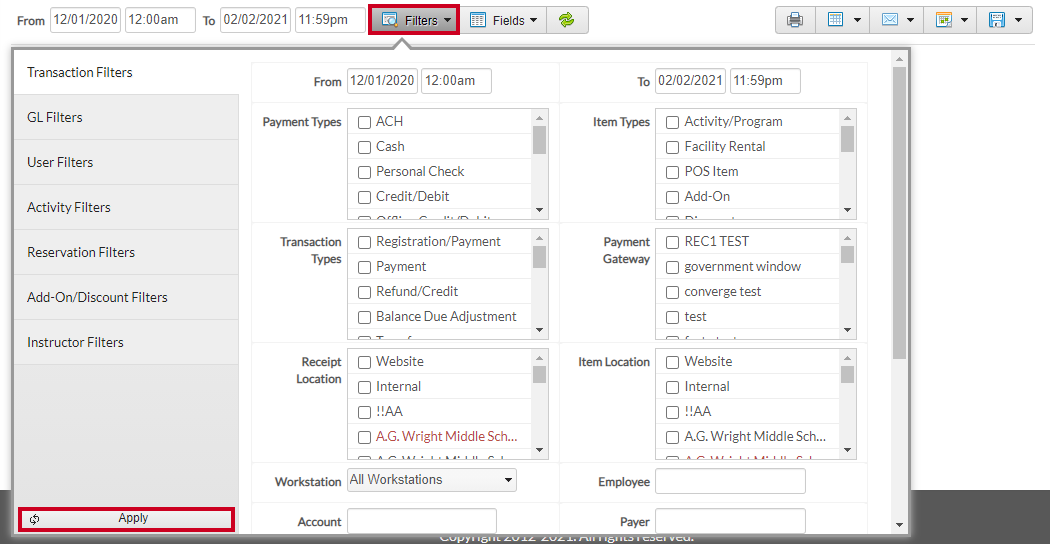This screenshot has height=544, width=1050.
Task: Click the green refresh arrows icon
Action: (567, 20)
